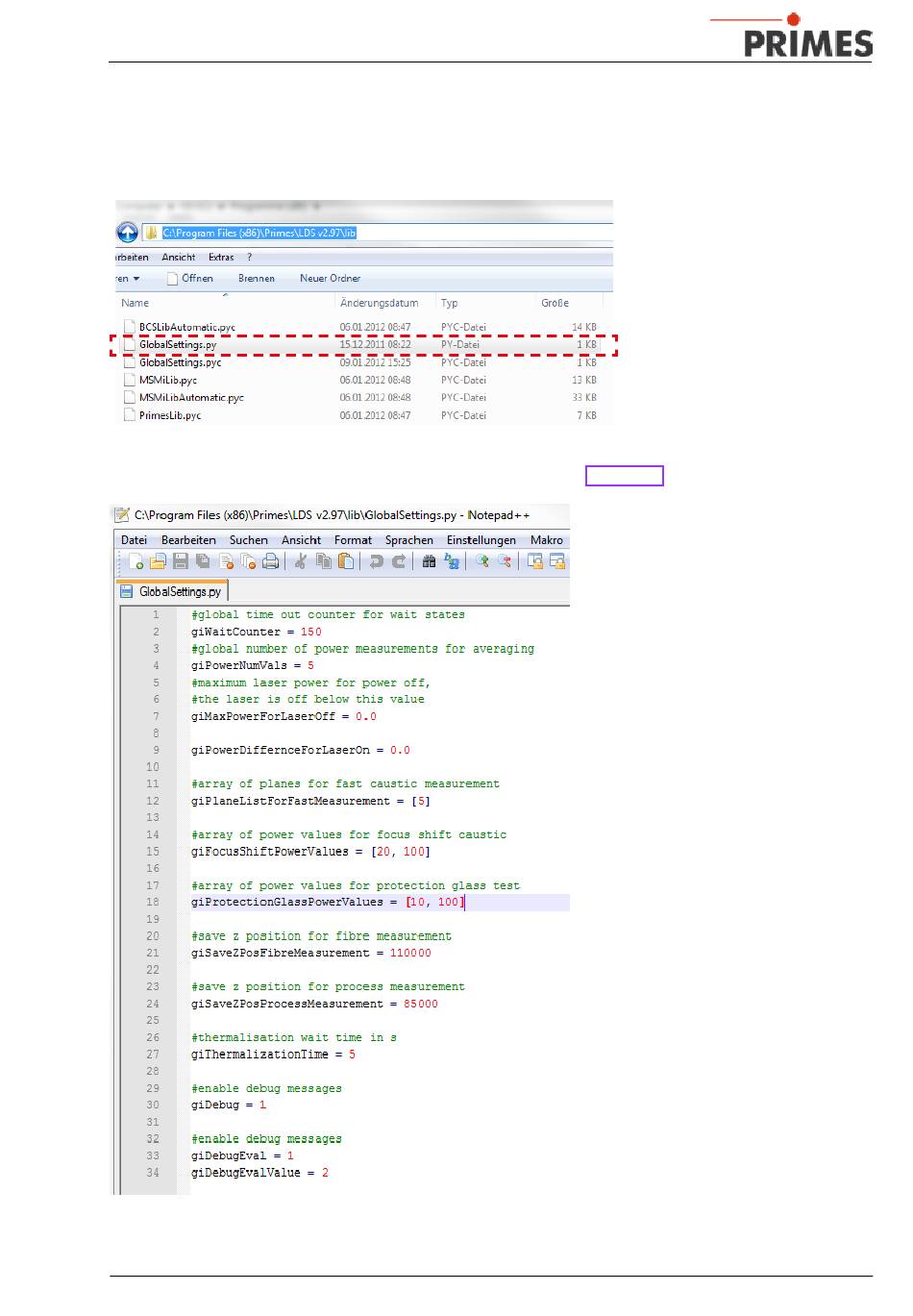The image size is (913, 1316).
Task: Open the Makro menu
Action: (x=547, y=540)
